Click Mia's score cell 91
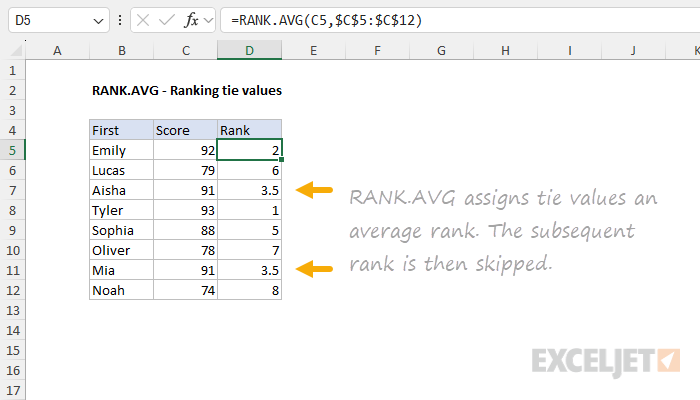Image resolution: width=700 pixels, height=400 pixels. coord(186,271)
